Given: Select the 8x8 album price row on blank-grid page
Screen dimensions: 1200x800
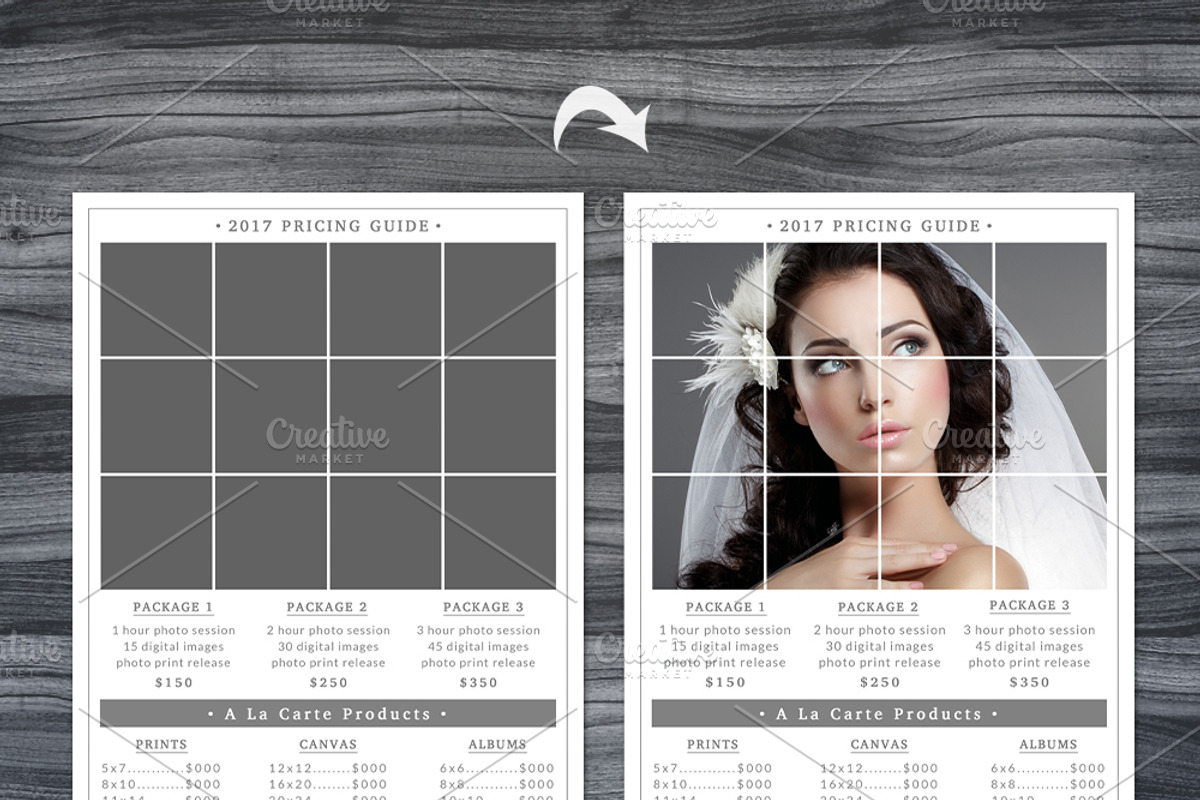Looking at the screenshot, I should tap(497, 785).
